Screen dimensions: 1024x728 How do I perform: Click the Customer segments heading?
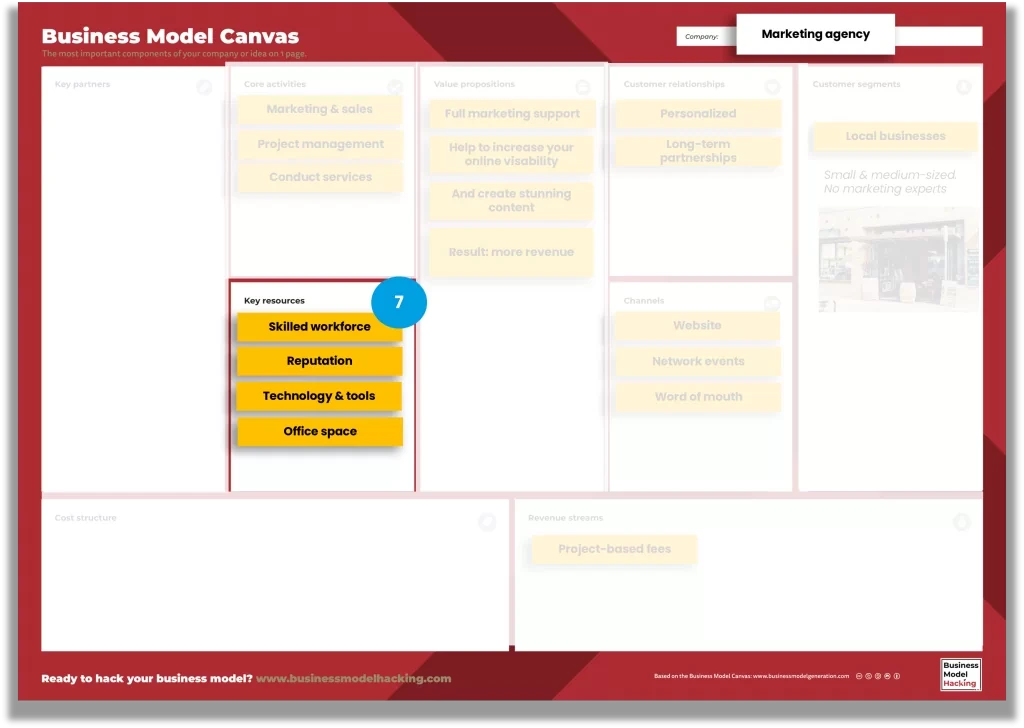(x=856, y=84)
